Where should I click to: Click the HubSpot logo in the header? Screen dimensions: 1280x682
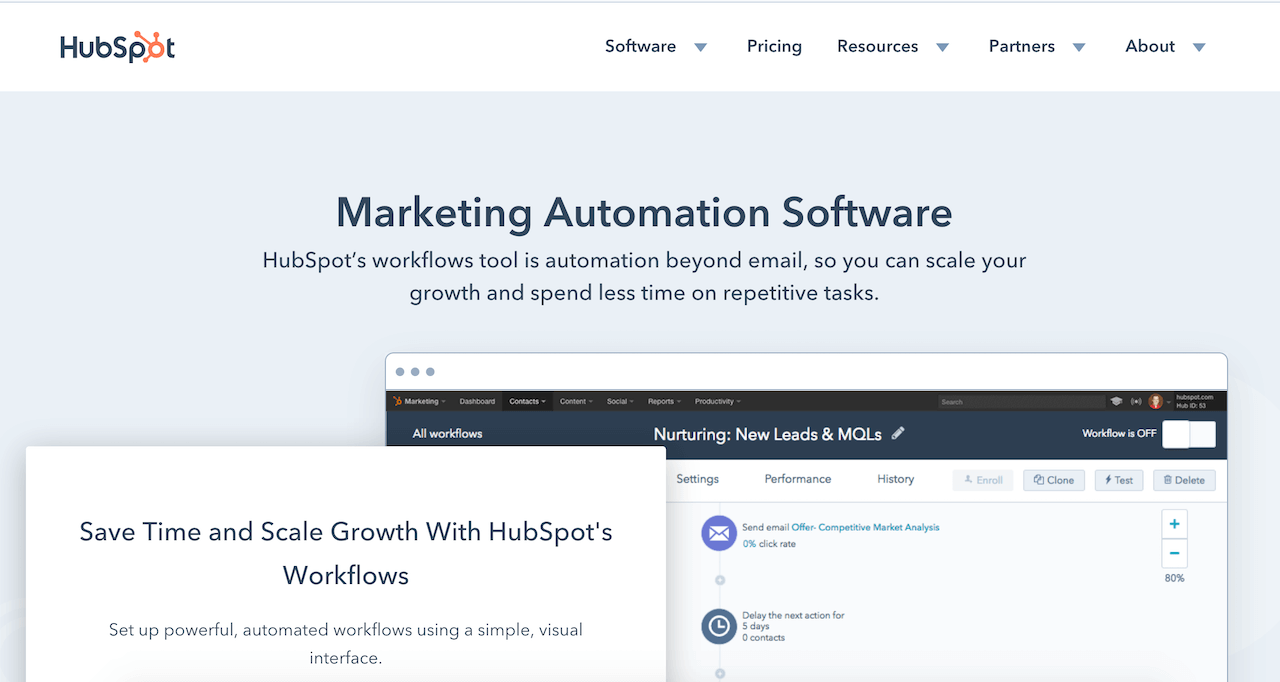pyautogui.click(x=117, y=47)
